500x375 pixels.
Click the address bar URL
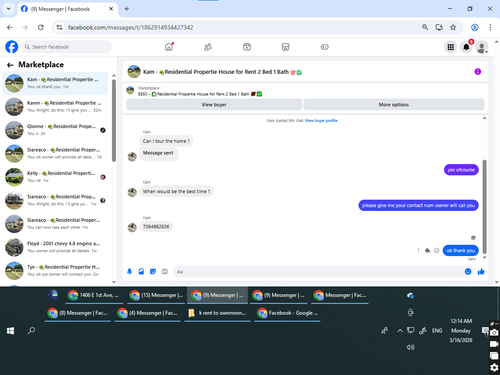(131, 27)
